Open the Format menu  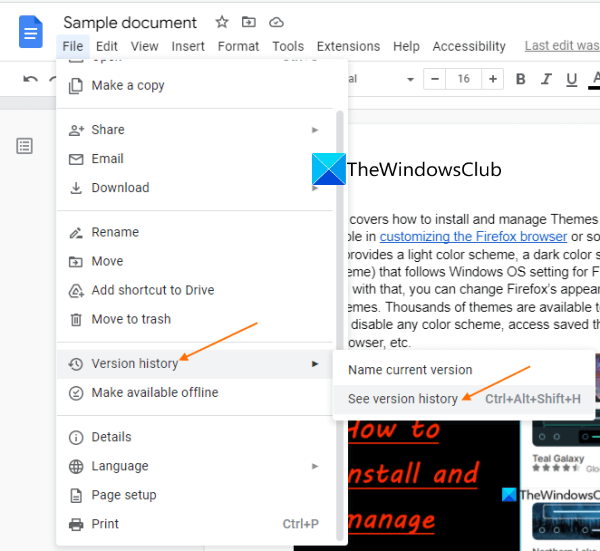(238, 46)
